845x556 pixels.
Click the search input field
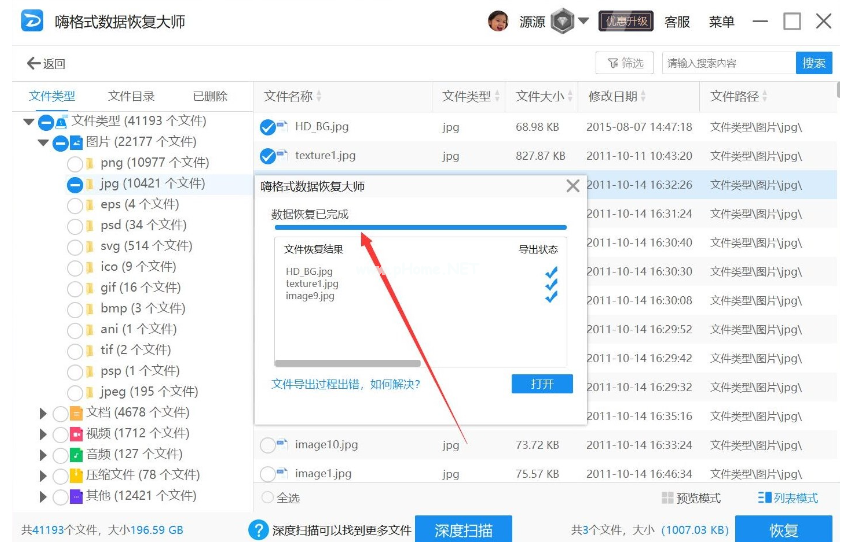click(x=728, y=63)
